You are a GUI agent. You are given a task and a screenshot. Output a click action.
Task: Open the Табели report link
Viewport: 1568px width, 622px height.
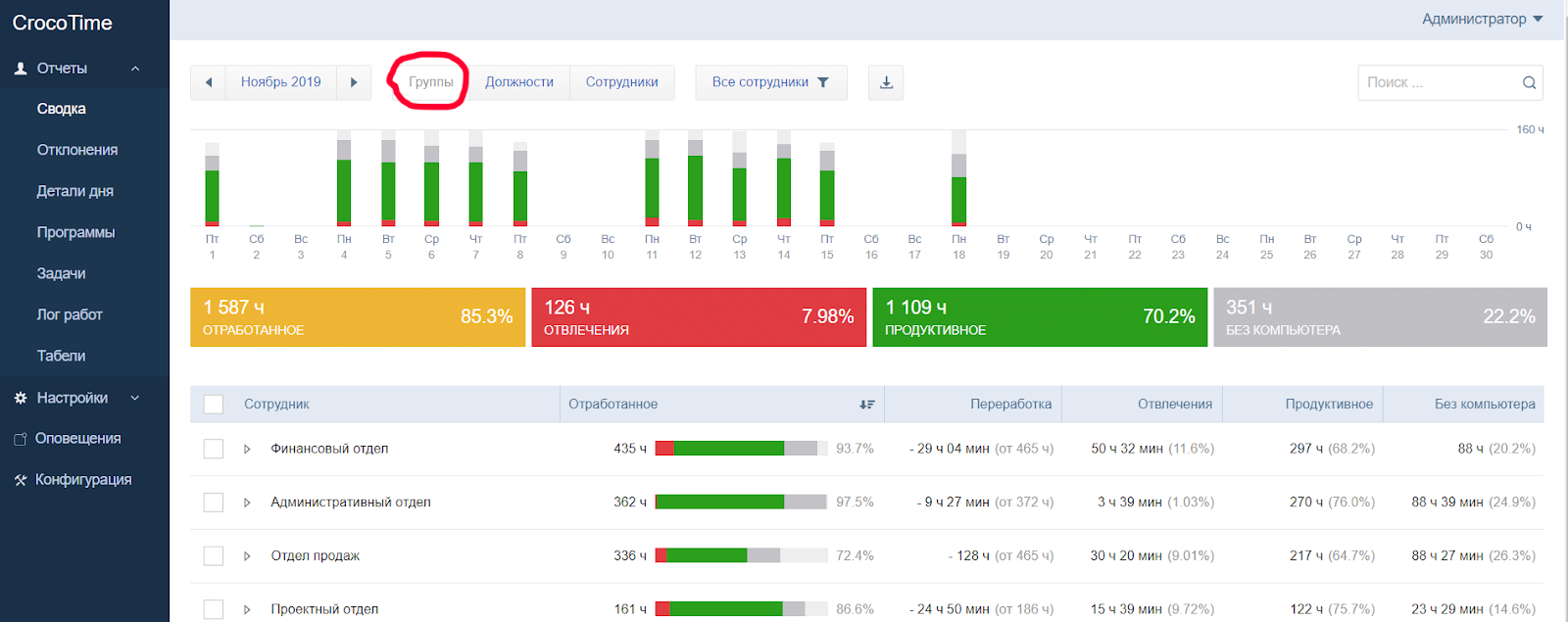click(x=61, y=356)
